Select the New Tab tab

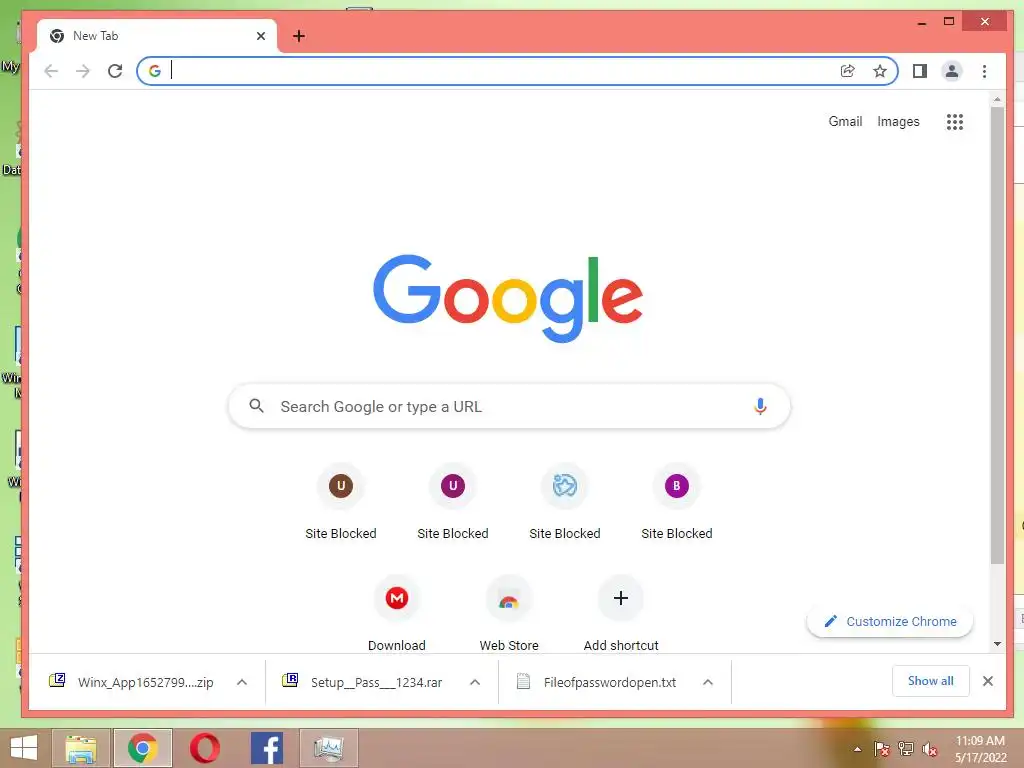click(157, 36)
